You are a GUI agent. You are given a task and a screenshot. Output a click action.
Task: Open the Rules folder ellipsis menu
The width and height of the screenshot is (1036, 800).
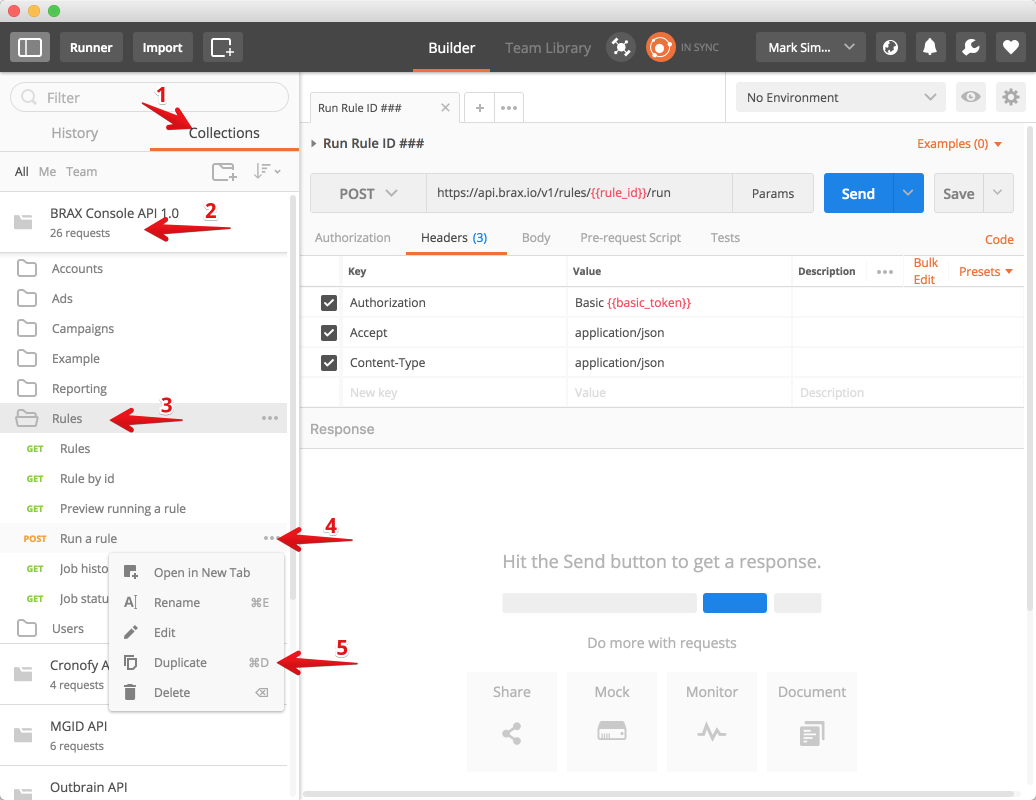tap(270, 418)
